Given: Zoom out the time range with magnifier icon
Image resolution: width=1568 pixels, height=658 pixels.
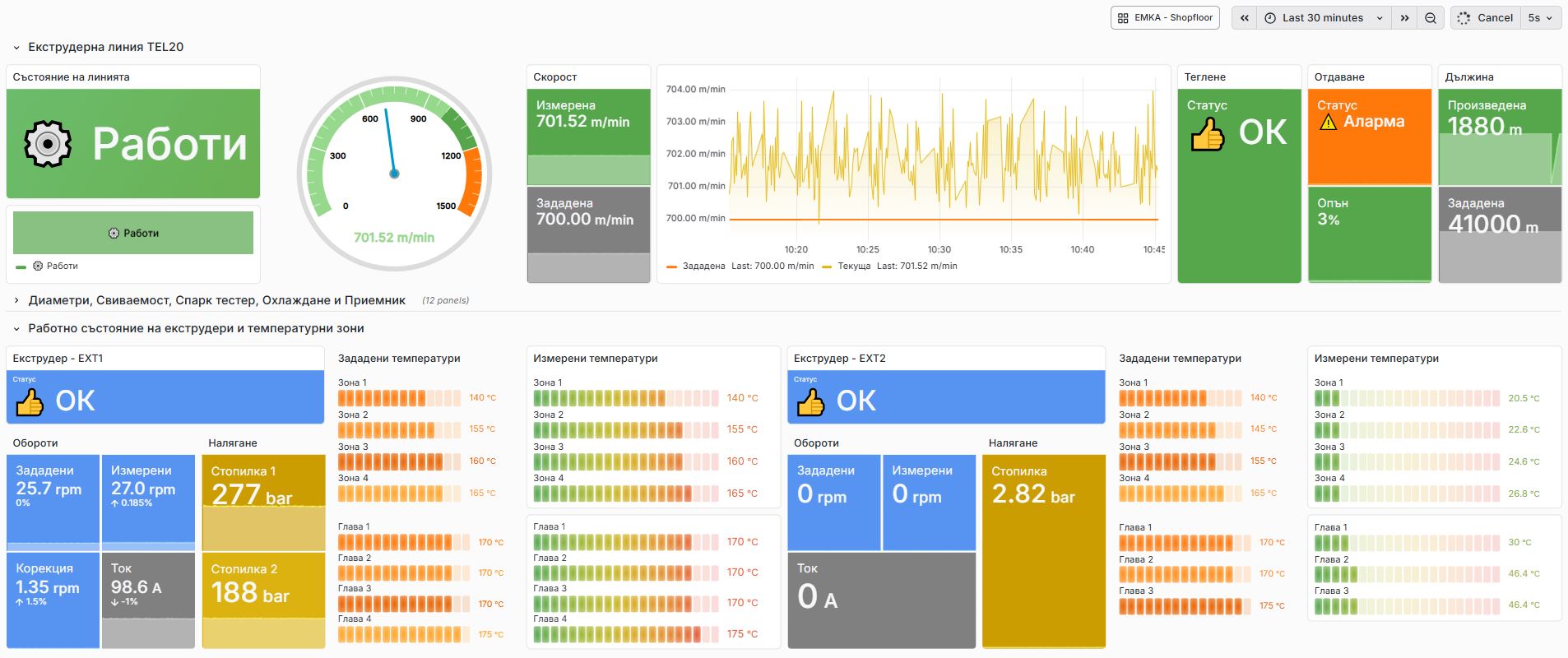Looking at the screenshot, I should click(1431, 17).
